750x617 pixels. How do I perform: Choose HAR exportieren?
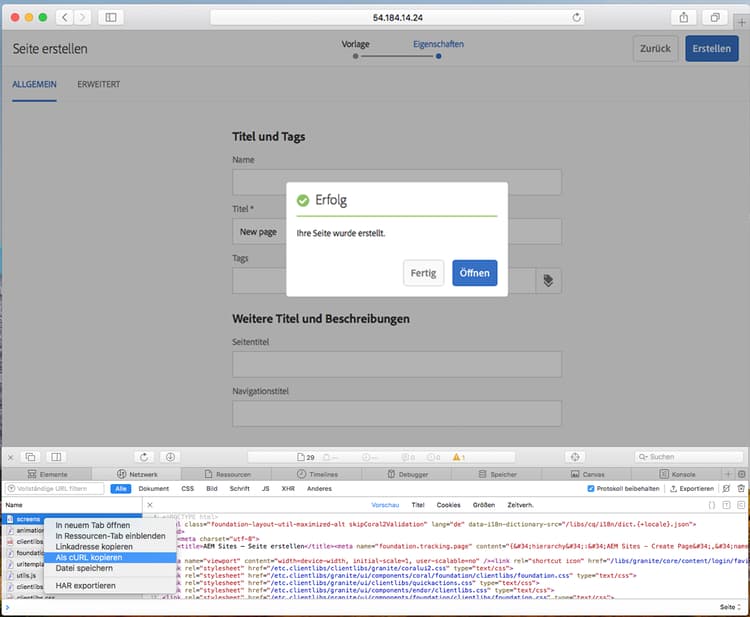[x=110, y=586]
